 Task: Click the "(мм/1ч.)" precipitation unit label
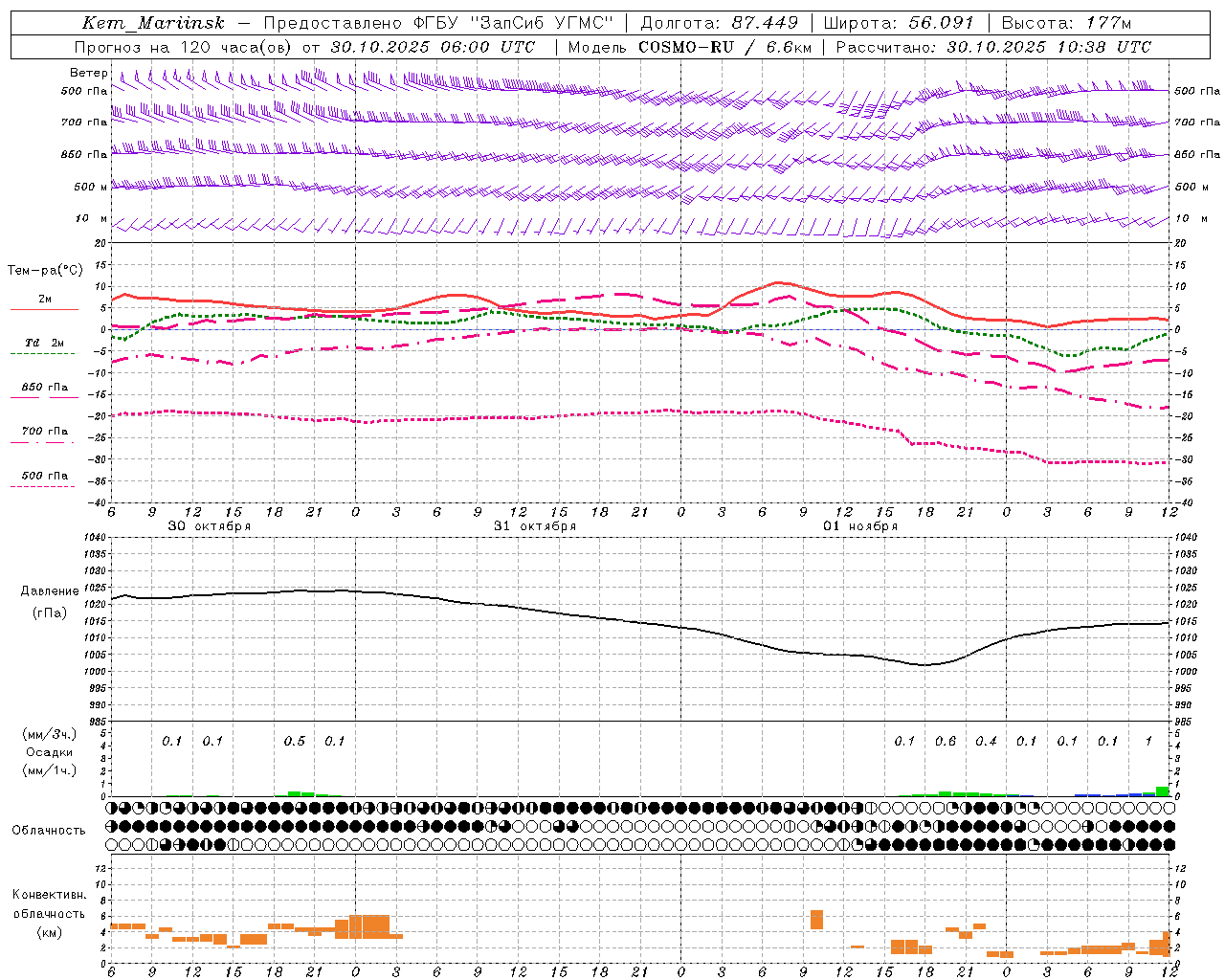50,770
